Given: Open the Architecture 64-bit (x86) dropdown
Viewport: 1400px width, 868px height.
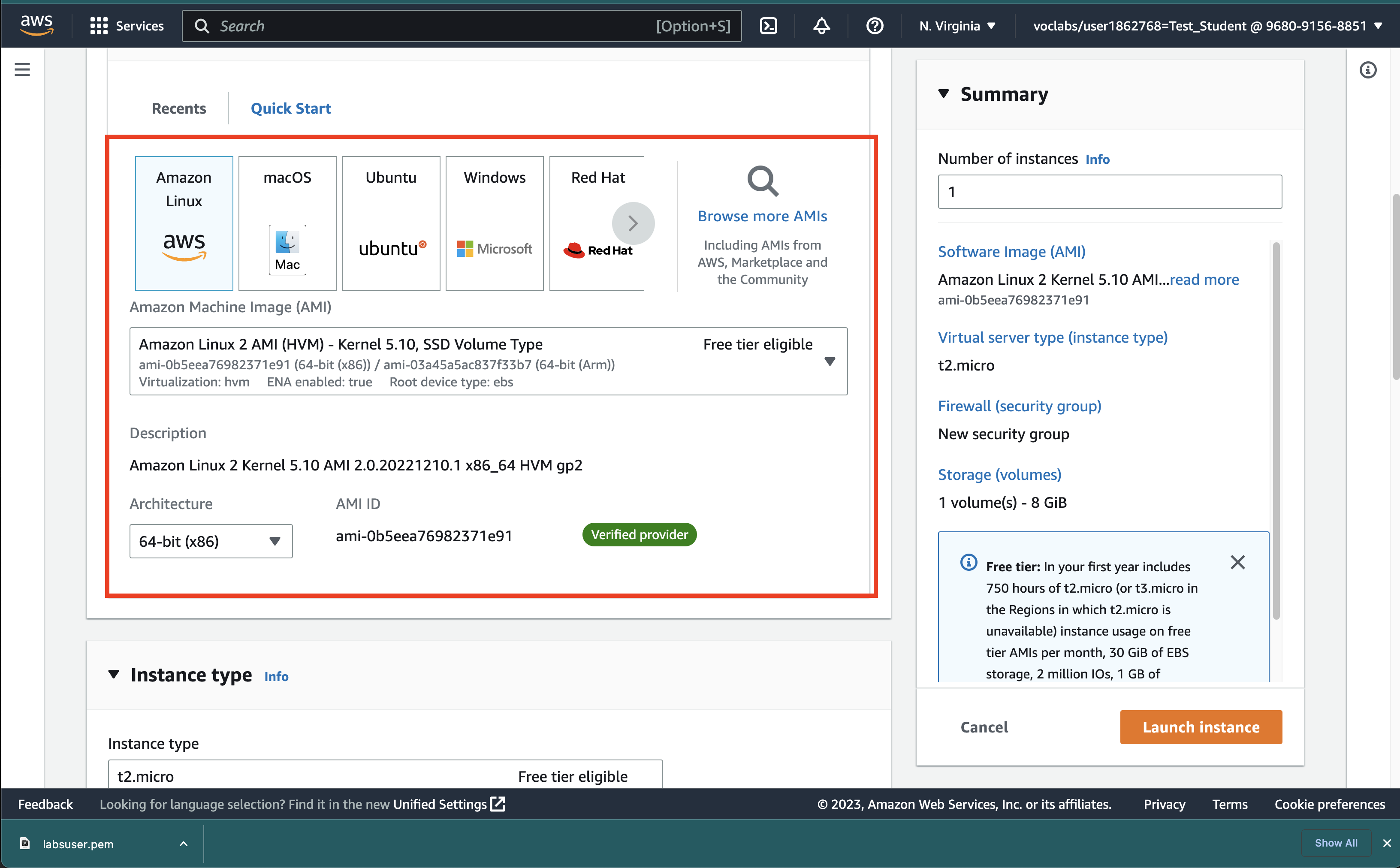Looking at the screenshot, I should pyautogui.click(x=211, y=541).
